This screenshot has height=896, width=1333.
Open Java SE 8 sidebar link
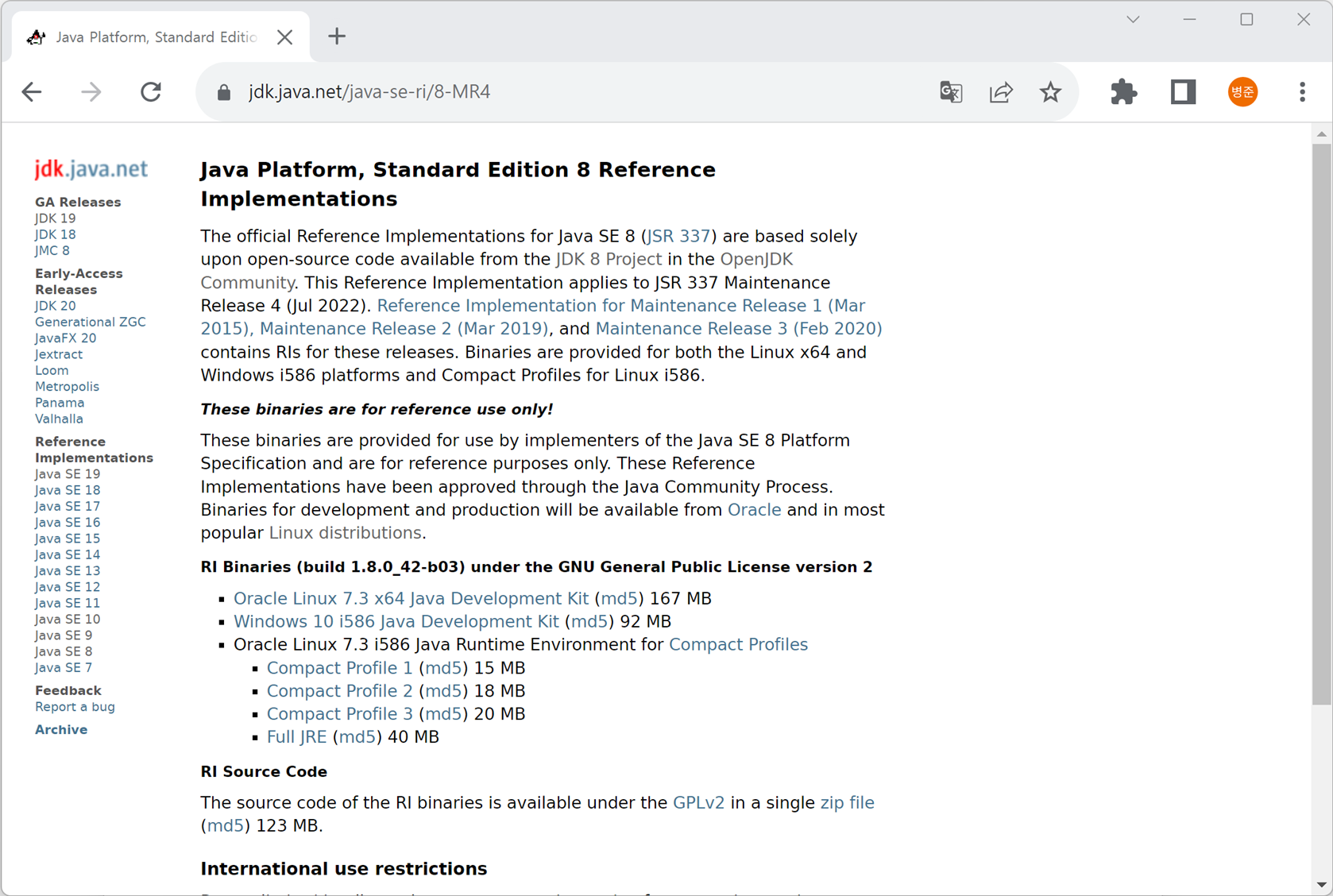(64, 651)
